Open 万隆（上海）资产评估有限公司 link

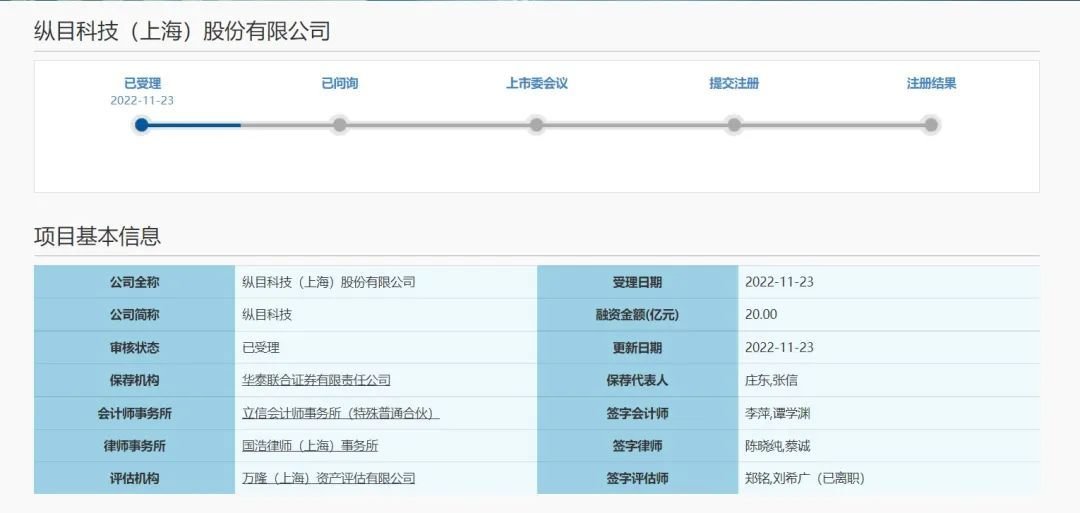click(x=329, y=478)
